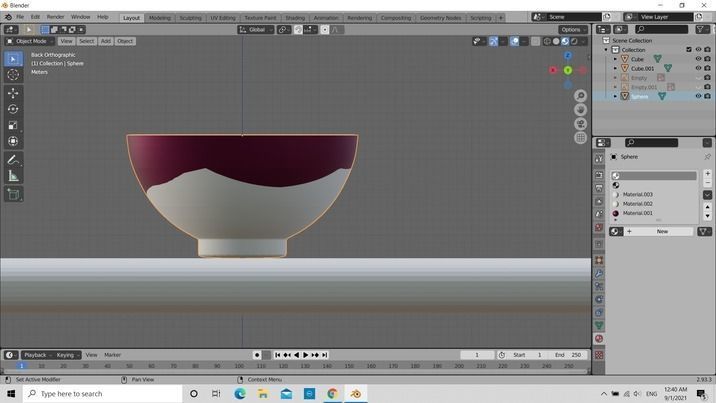
Task: Select the Move tool
Action: 13,93
